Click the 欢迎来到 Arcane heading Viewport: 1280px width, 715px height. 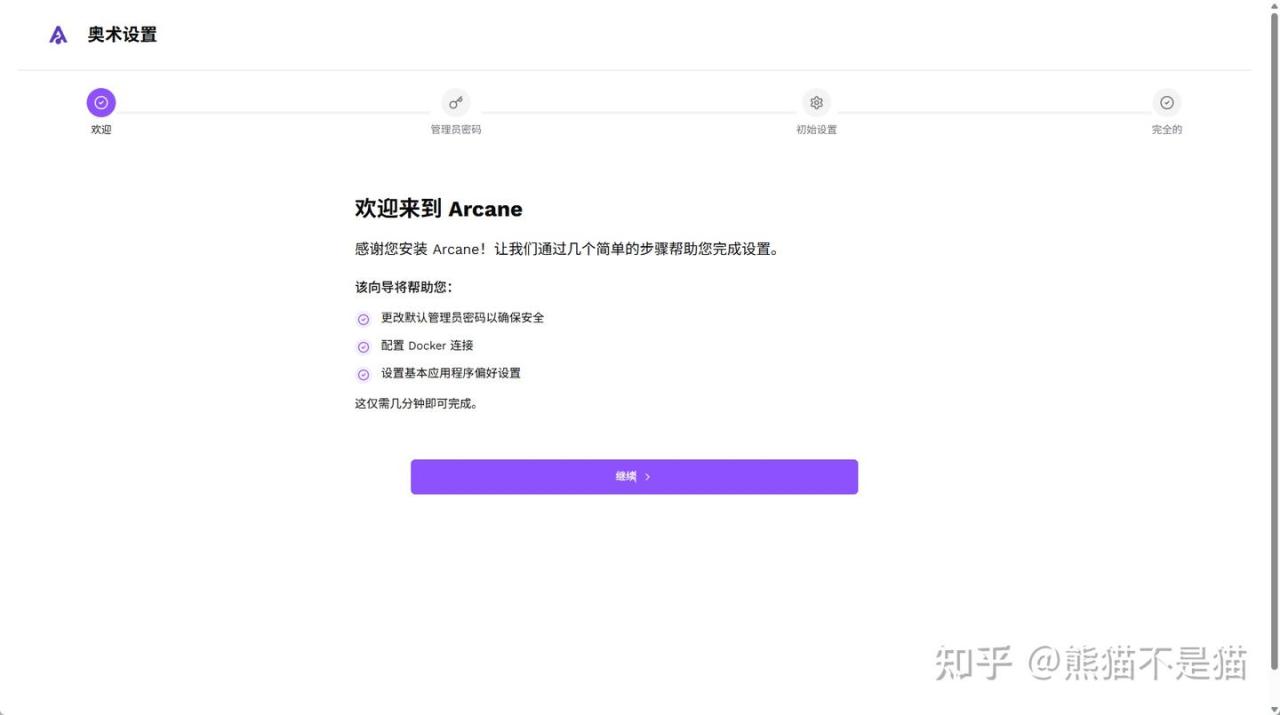tap(439, 209)
